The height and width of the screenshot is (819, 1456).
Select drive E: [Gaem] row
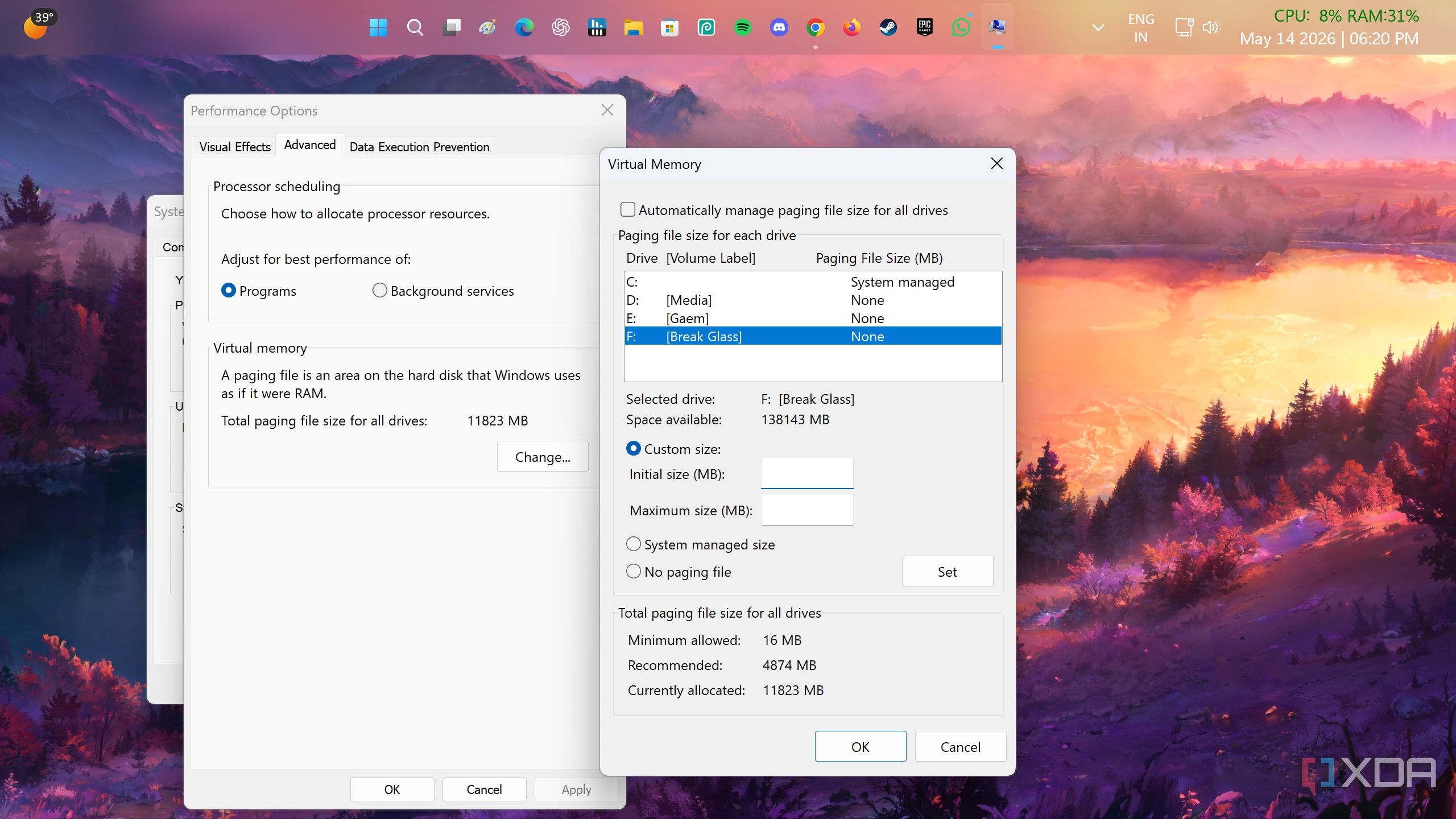pyautogui.click(x=813, y=318)
